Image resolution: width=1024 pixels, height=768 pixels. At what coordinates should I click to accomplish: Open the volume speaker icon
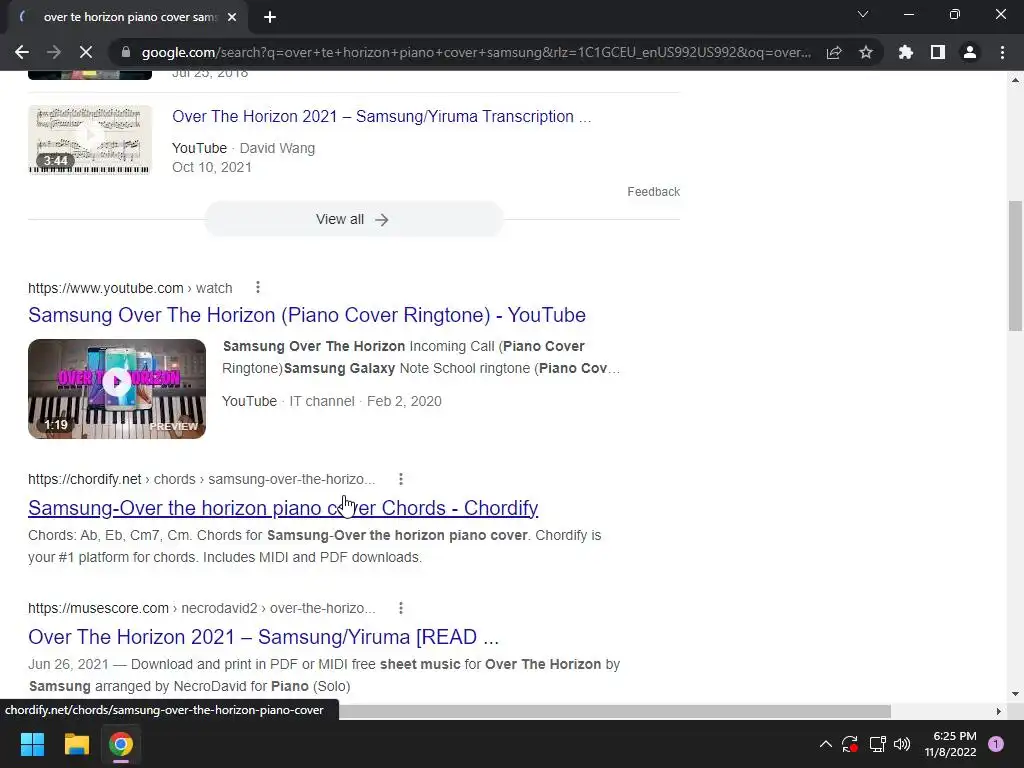(x=902, y=744)
